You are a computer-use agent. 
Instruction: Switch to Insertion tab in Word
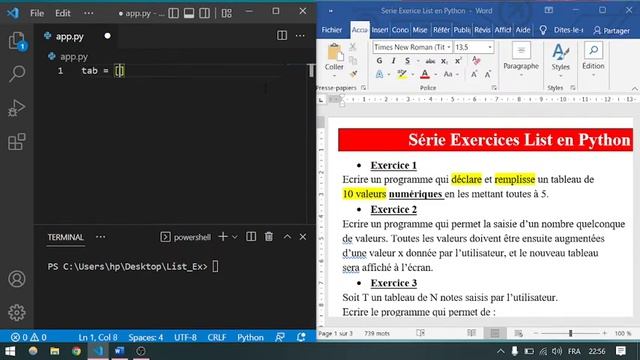380,30
